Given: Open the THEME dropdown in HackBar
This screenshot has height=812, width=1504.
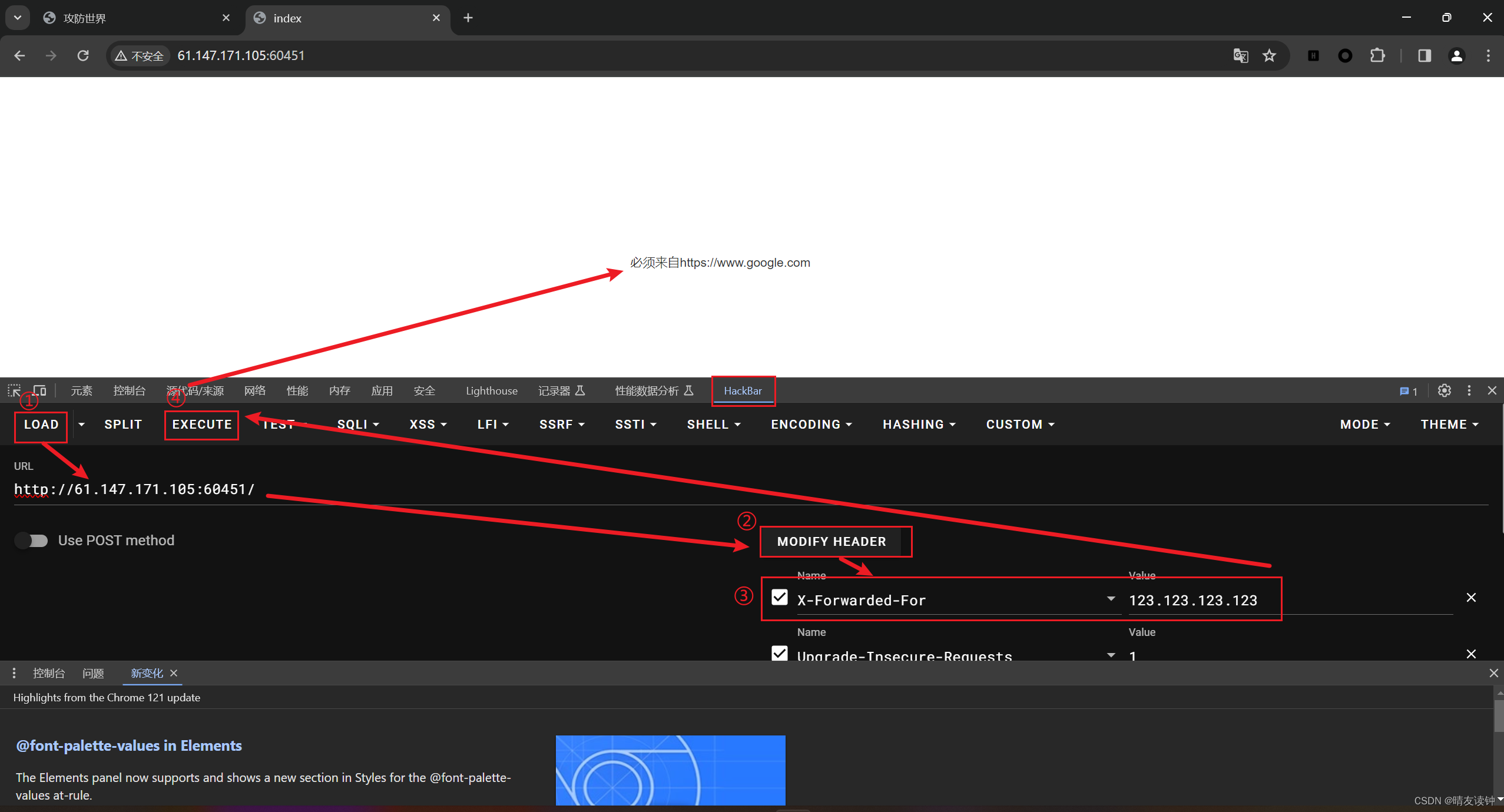Looking at the screenshot, I should coord(1448,424).
